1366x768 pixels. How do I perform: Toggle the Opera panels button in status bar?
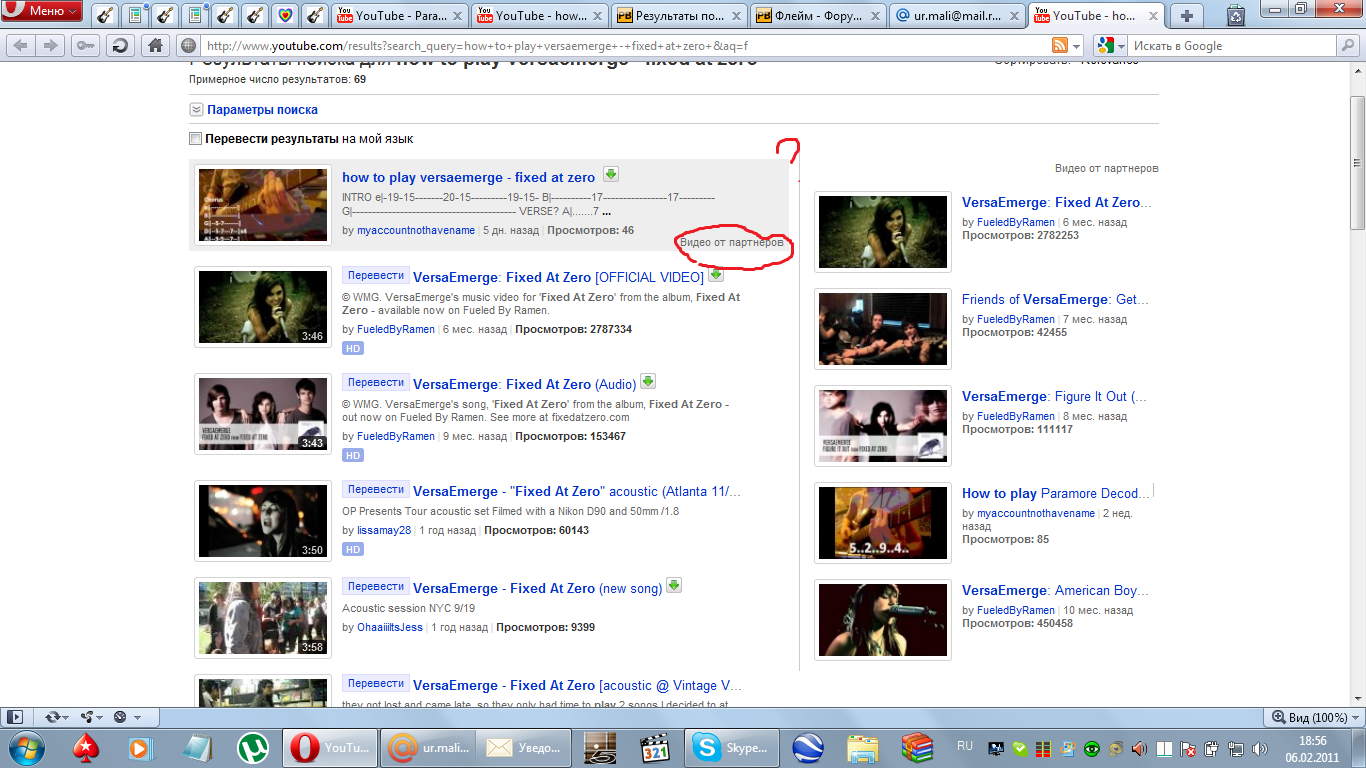[x=14, y=717]
